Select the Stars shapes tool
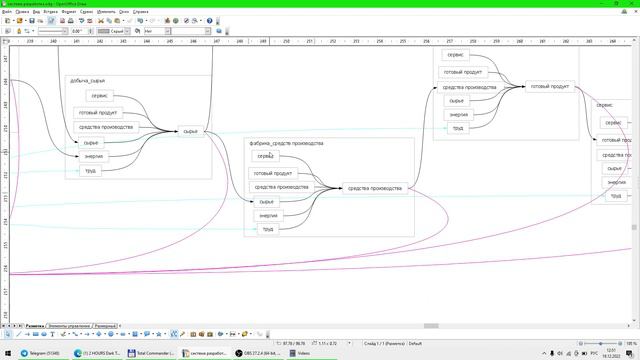 pos(159,334)
